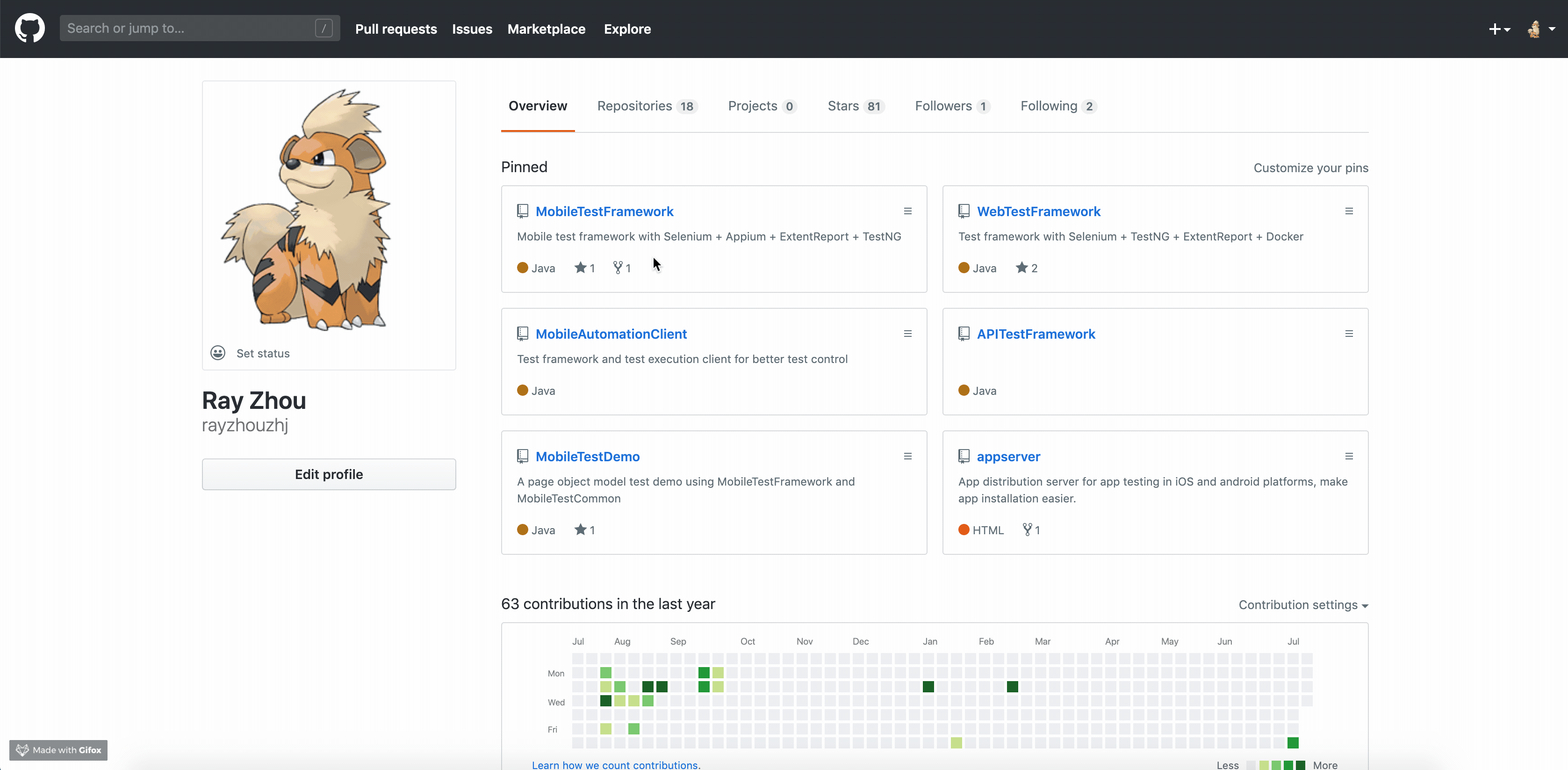Open appserver repository link
Viewport: 1568px width, 770px height.
click(1008, 456)
